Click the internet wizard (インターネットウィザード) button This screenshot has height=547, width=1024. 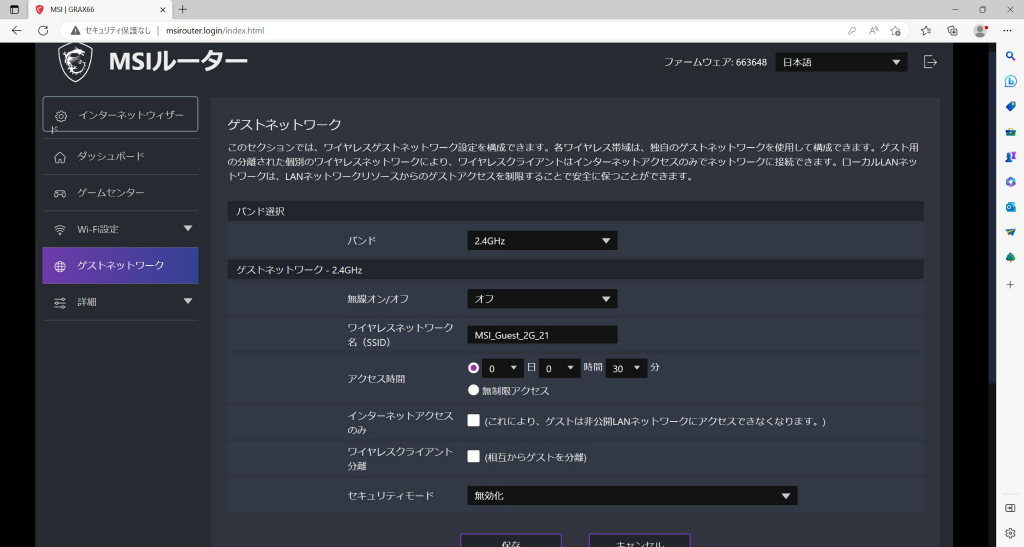pos(120,115)
